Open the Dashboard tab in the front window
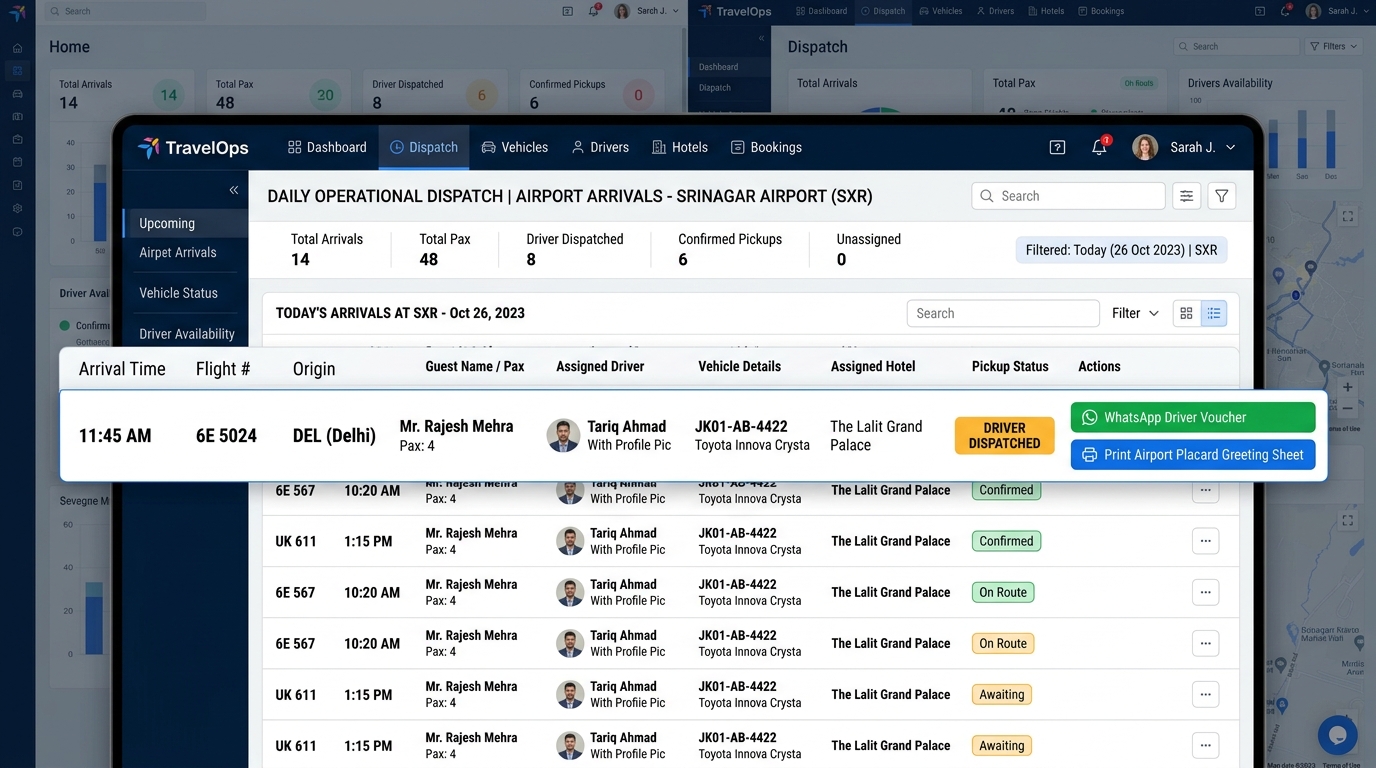Viewport: 1376px width, 768px height. [327, 147]
